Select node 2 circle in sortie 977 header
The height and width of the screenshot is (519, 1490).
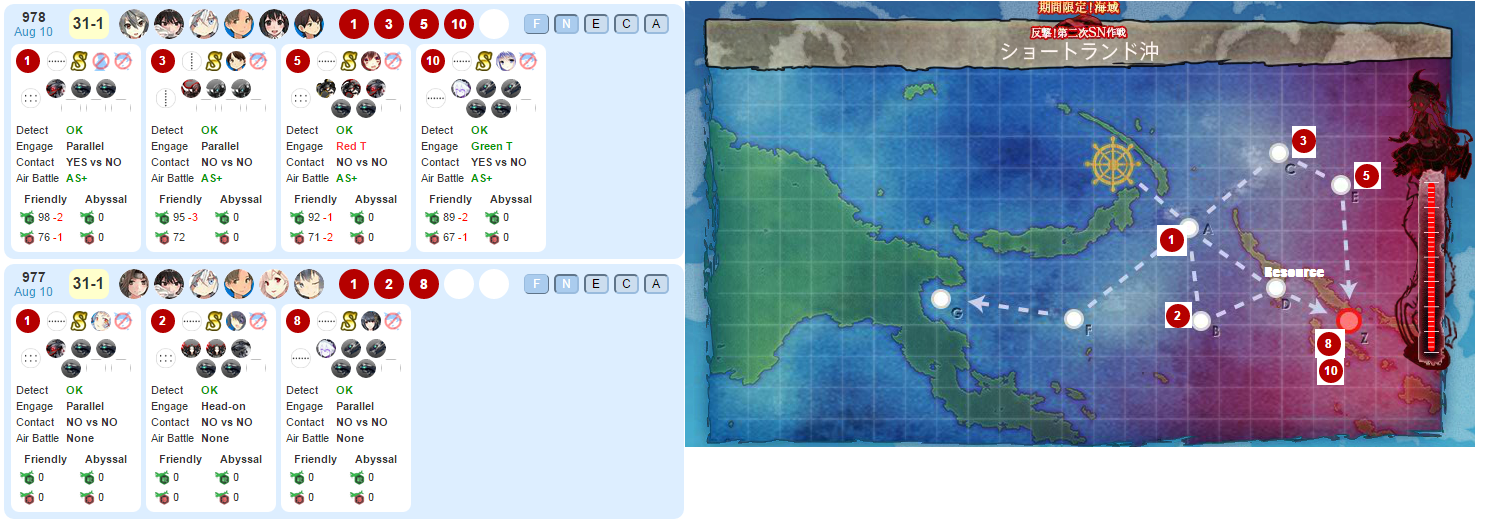tap(389, 284)
